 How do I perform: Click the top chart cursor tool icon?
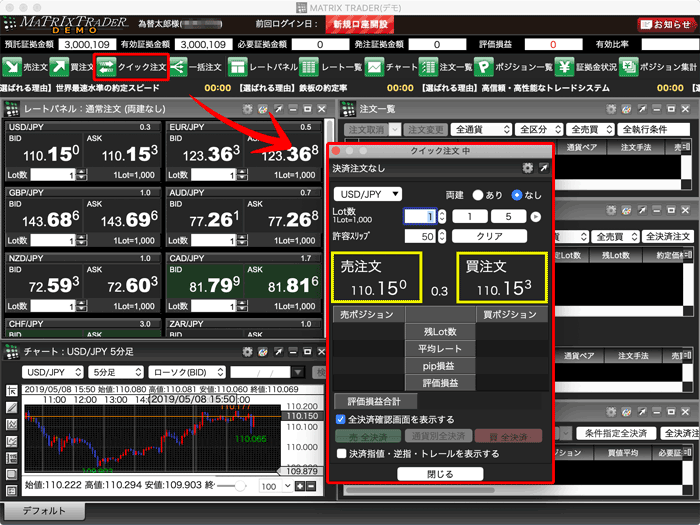tap(12, 391)
